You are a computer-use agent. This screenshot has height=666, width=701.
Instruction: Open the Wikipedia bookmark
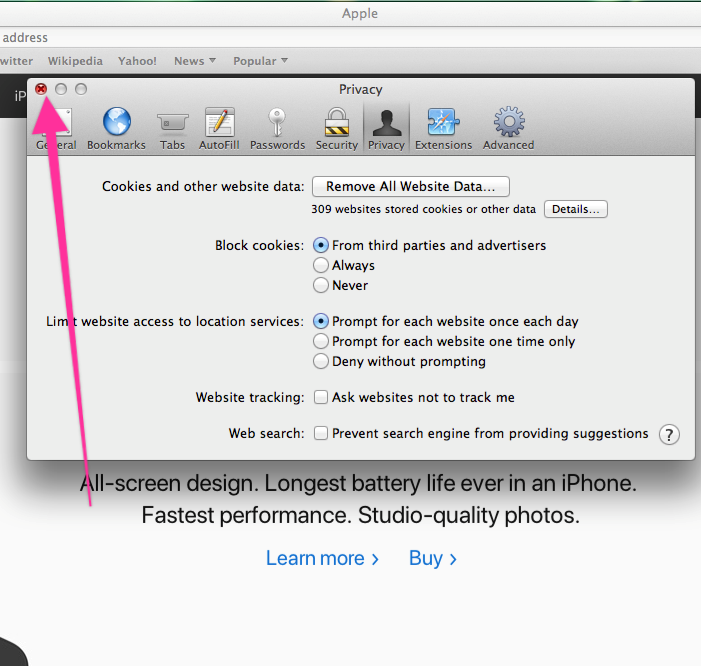click(x=75, y=61)
